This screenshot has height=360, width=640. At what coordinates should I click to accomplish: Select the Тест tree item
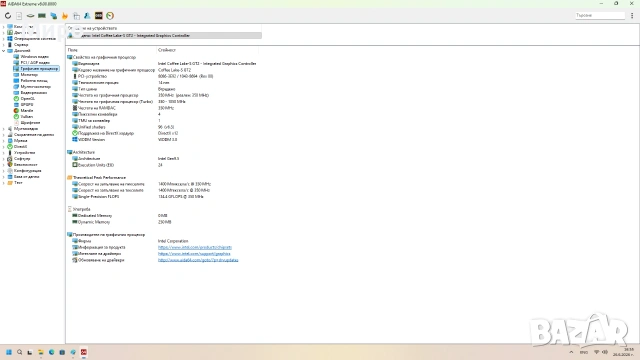click(18, 182)
